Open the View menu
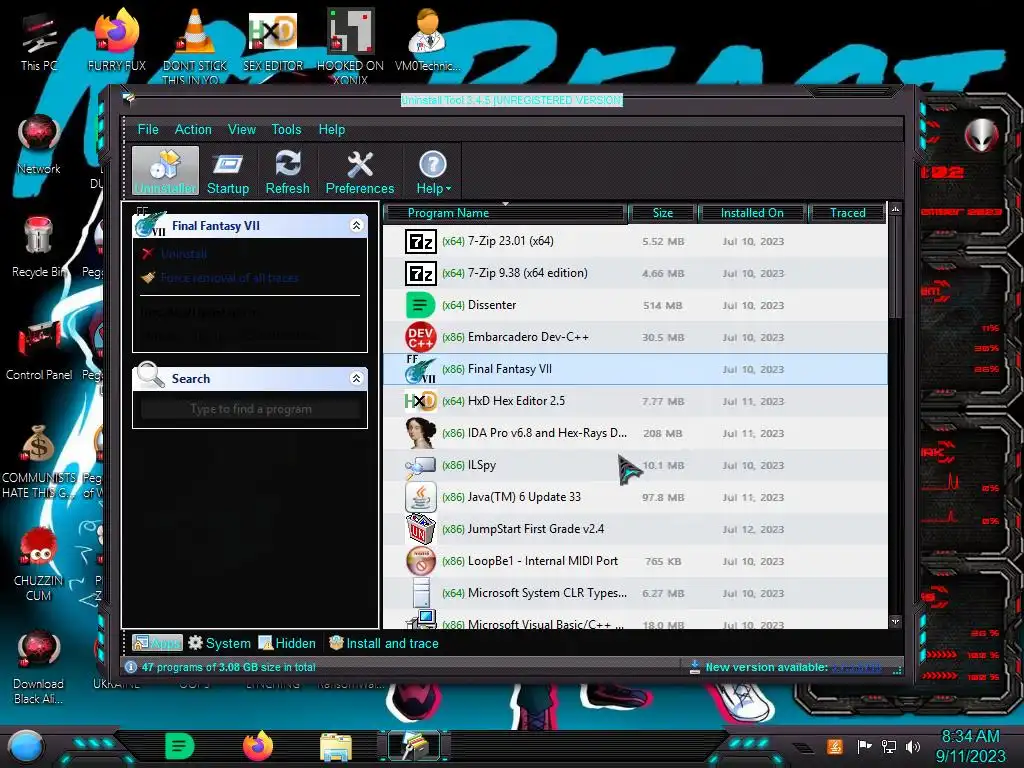This screenshot has height=768, width=1024. coord(242,129)
